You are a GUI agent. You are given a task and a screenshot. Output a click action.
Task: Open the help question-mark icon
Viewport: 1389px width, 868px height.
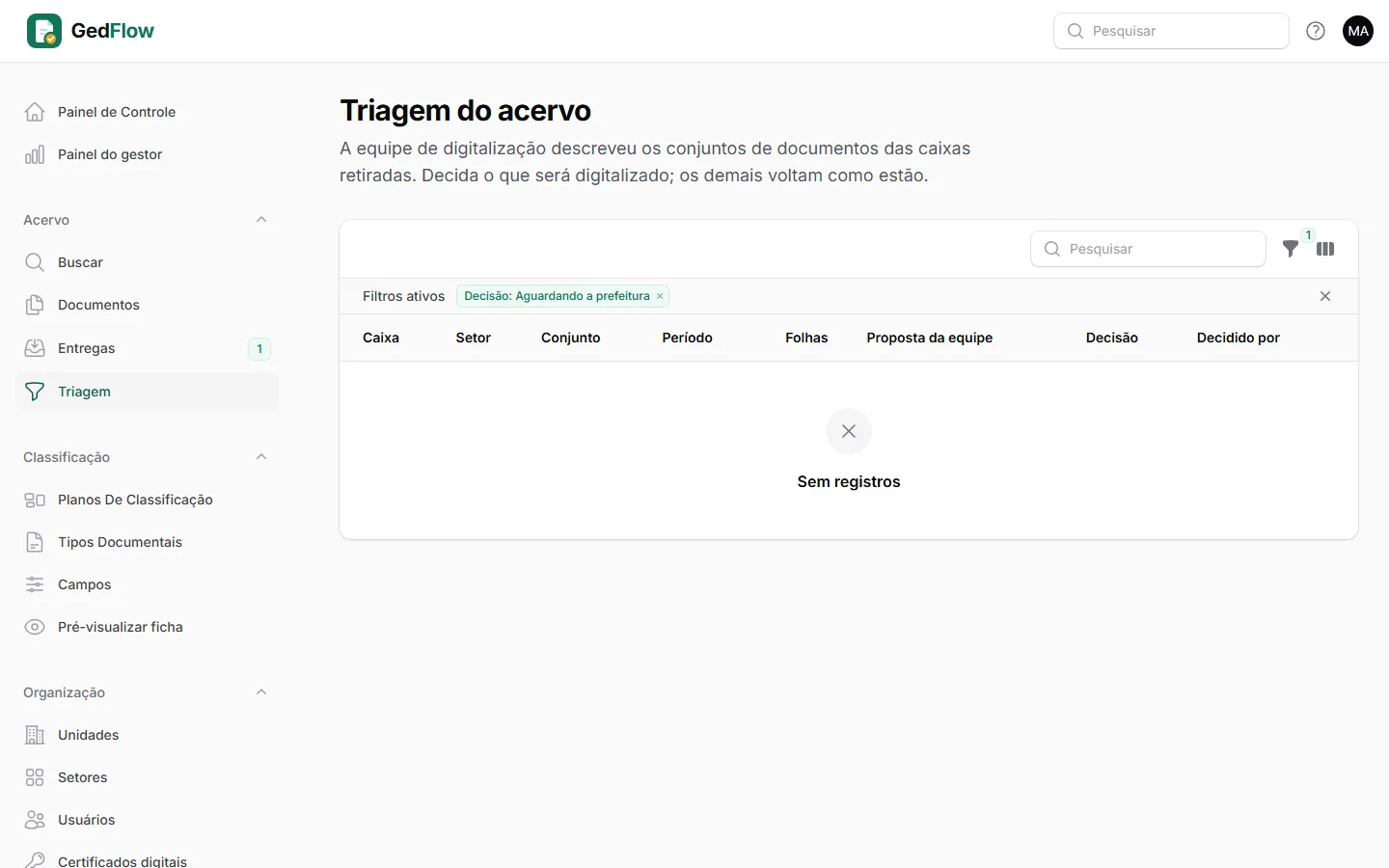point(1316,31)
